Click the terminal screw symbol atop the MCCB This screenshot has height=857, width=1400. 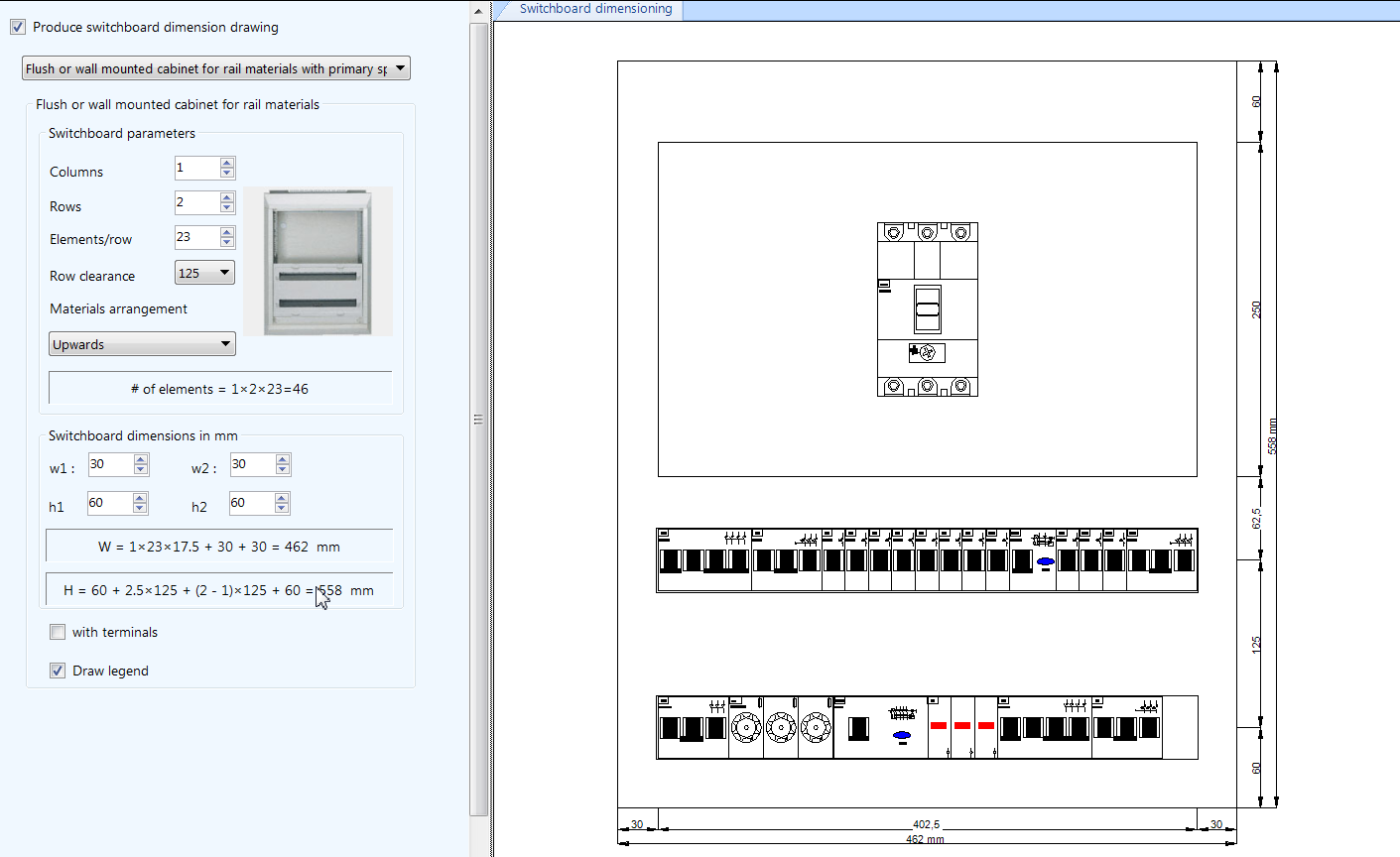click(928, 233)
